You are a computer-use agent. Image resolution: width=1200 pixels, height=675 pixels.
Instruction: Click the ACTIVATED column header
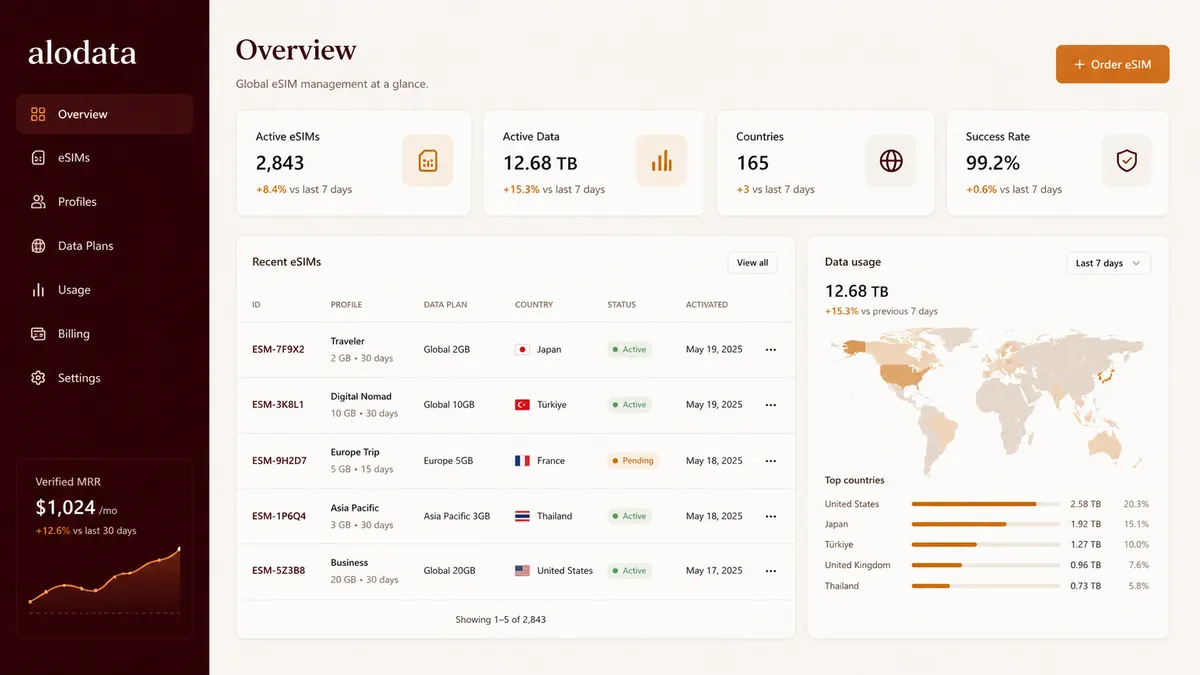click(x=707, y=305)
